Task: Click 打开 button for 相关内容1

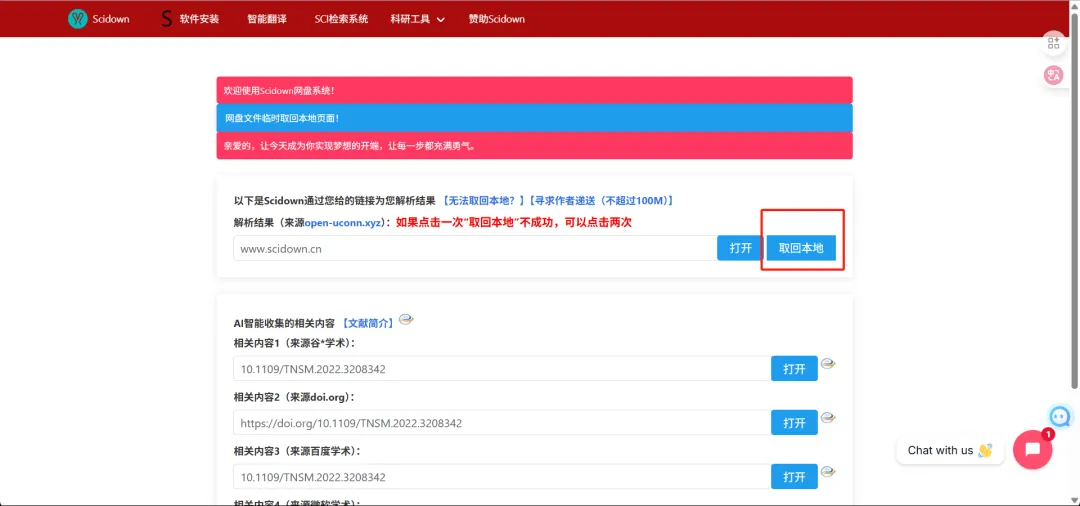Action: pos(794,368)
